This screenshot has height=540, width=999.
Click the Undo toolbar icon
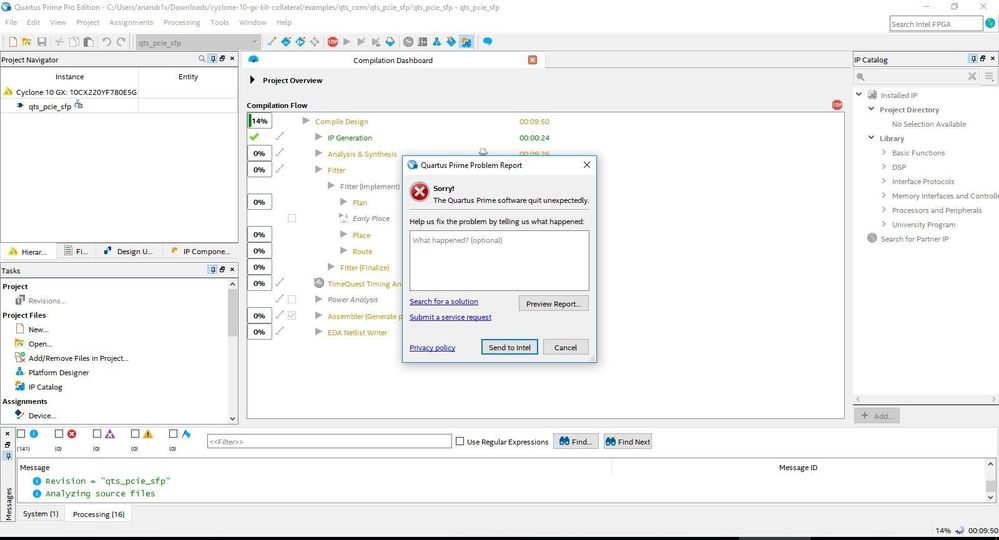[x=106, y=42]
